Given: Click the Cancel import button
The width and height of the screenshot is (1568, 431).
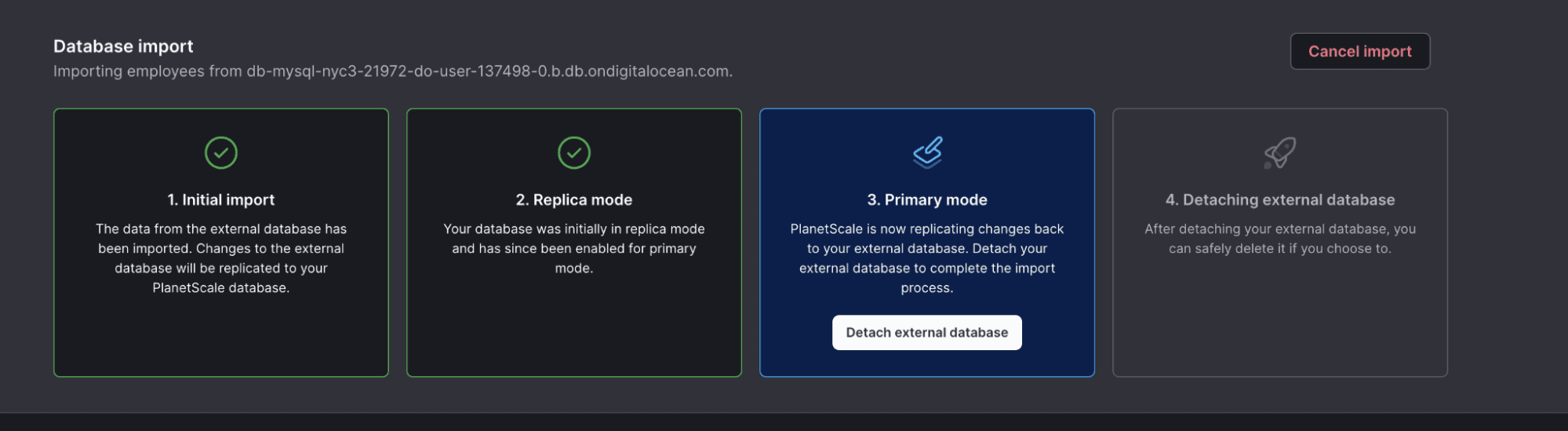Looking at the screenshot, I should coord(1360,51).
